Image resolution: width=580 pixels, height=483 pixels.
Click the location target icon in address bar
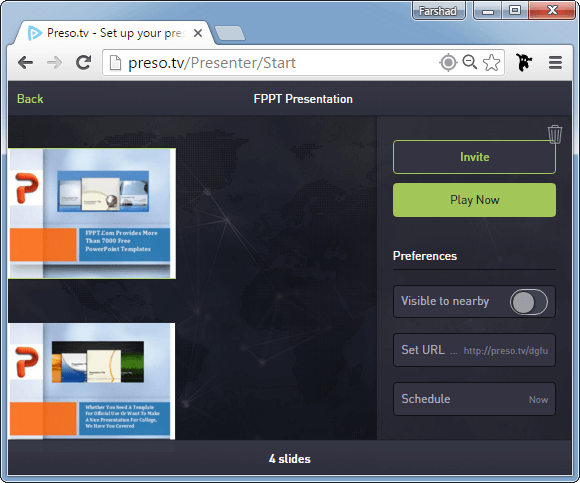coord(448,63)
